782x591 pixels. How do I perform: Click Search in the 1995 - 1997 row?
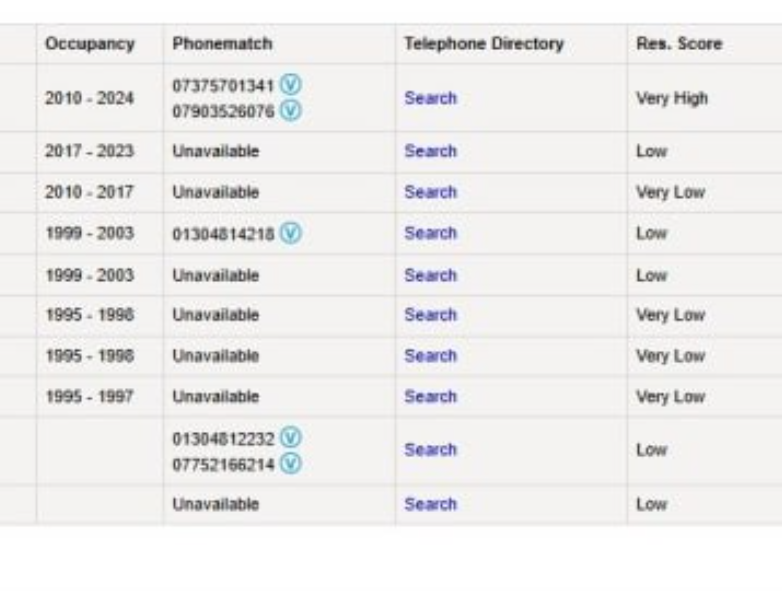click(430, 396)
